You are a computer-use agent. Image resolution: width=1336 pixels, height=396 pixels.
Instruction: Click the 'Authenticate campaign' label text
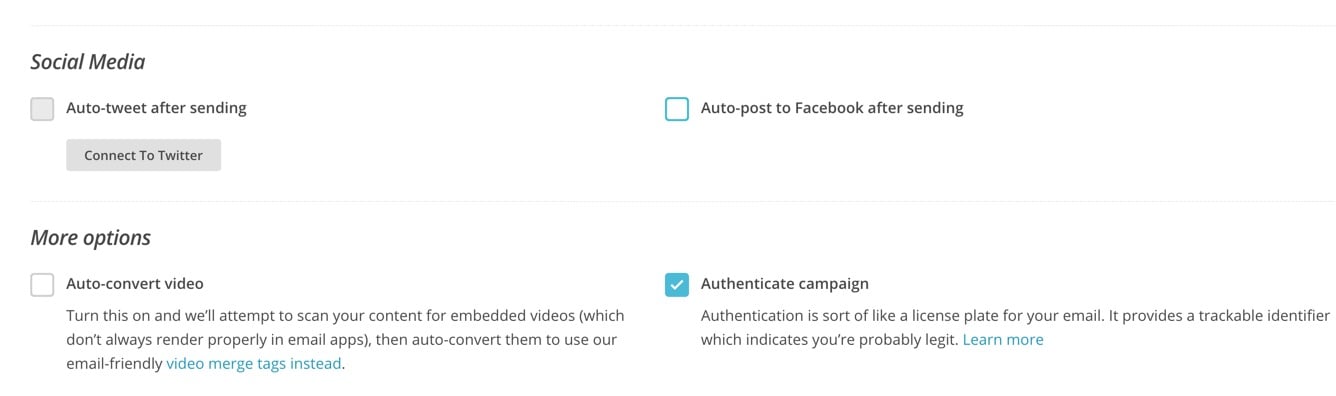click(785, 284)
